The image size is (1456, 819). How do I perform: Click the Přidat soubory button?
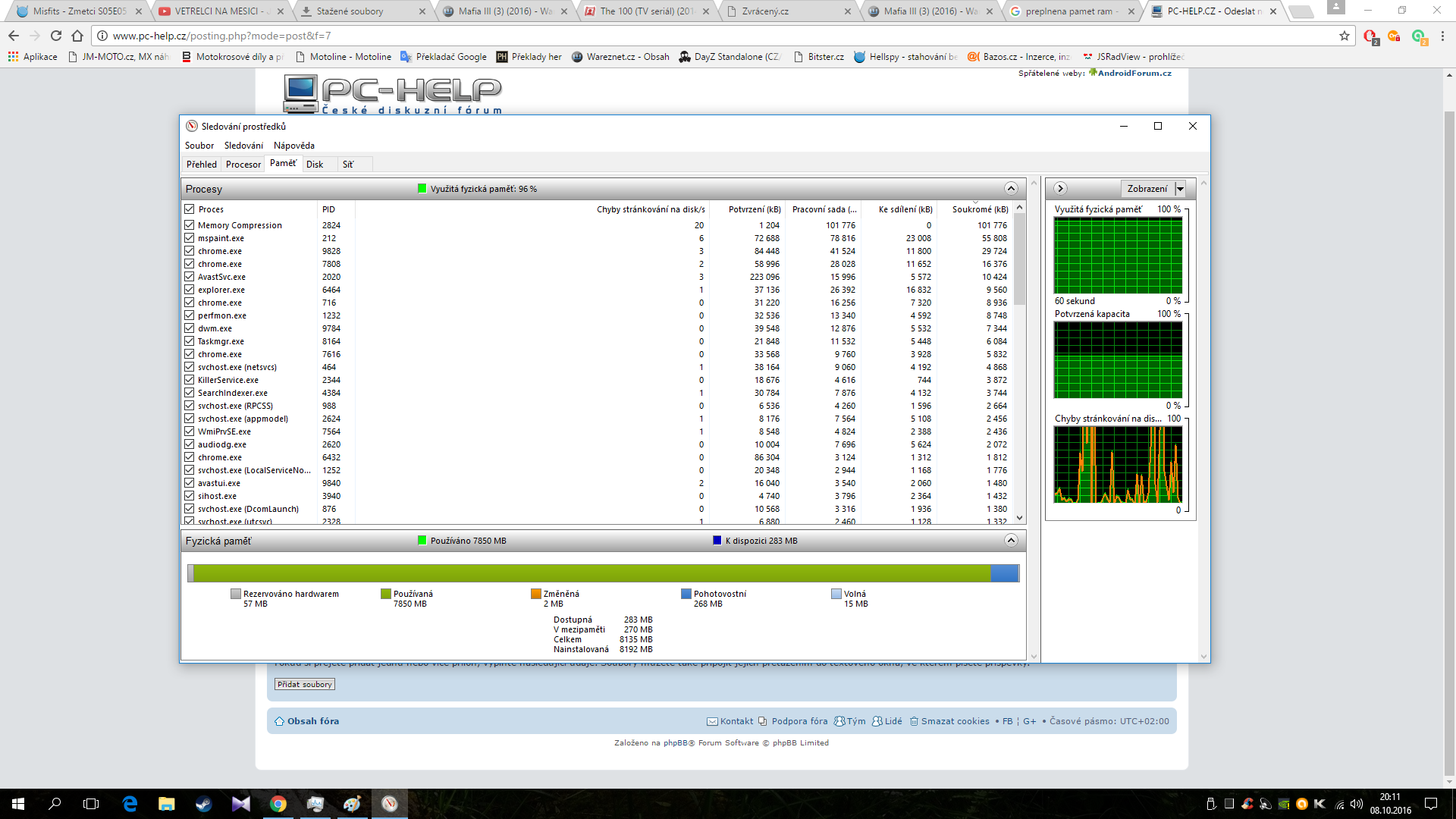pyautogui.click(x=304, y=684)
